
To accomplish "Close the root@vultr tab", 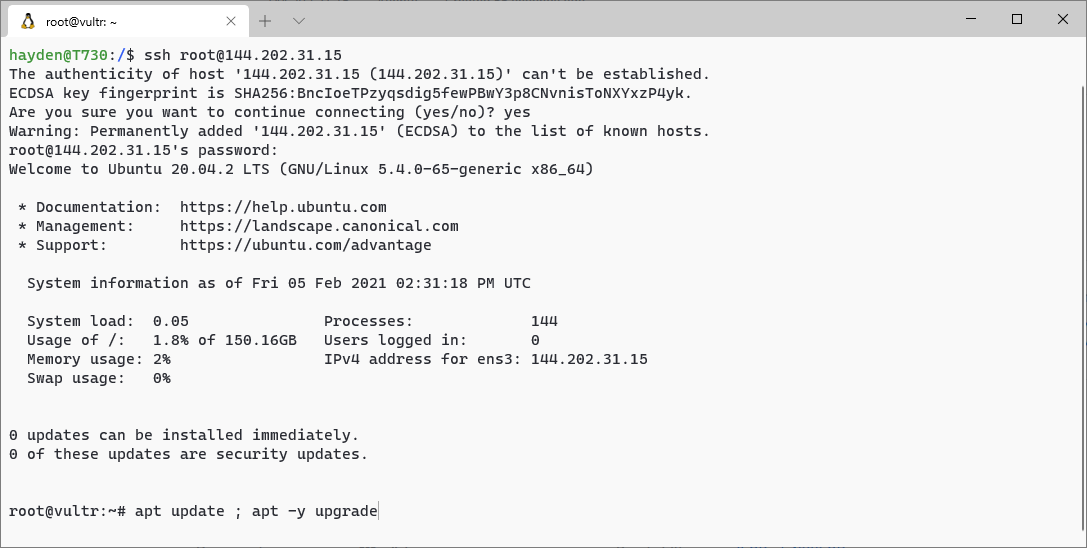I will [231, 22].
